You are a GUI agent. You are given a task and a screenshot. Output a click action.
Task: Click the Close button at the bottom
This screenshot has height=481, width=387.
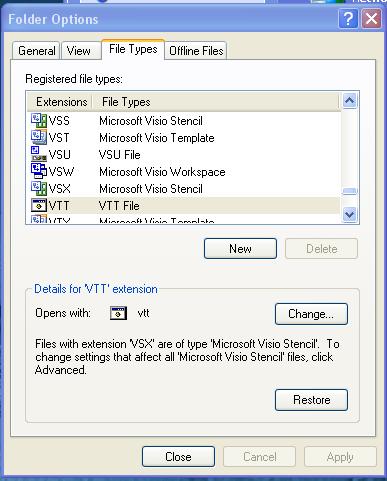pos(178,457)
